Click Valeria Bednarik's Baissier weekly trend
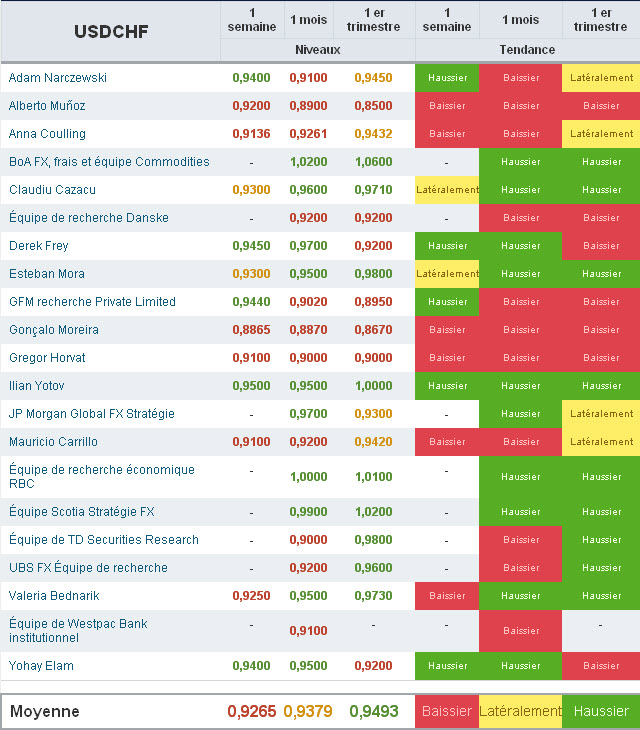This screenshot has height=730, width=640. [447, 595]
